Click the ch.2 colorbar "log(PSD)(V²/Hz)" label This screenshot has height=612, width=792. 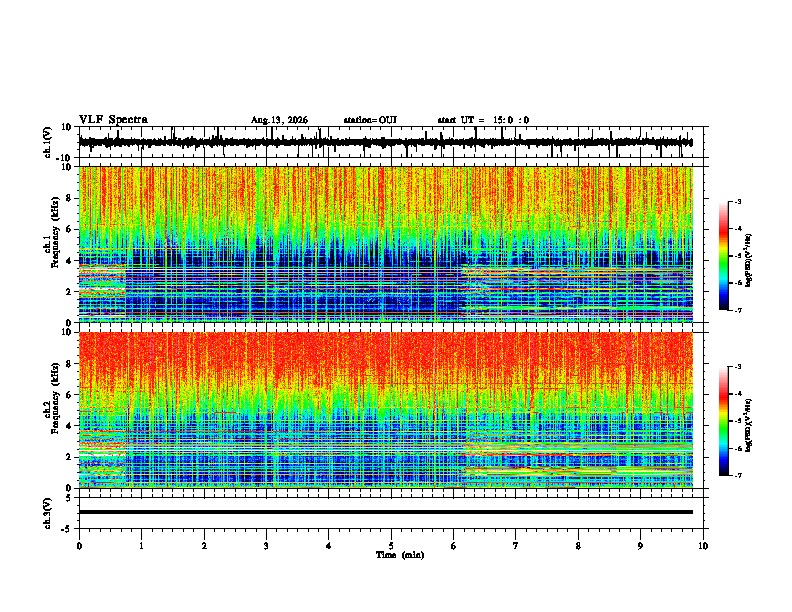coord(749,426)
